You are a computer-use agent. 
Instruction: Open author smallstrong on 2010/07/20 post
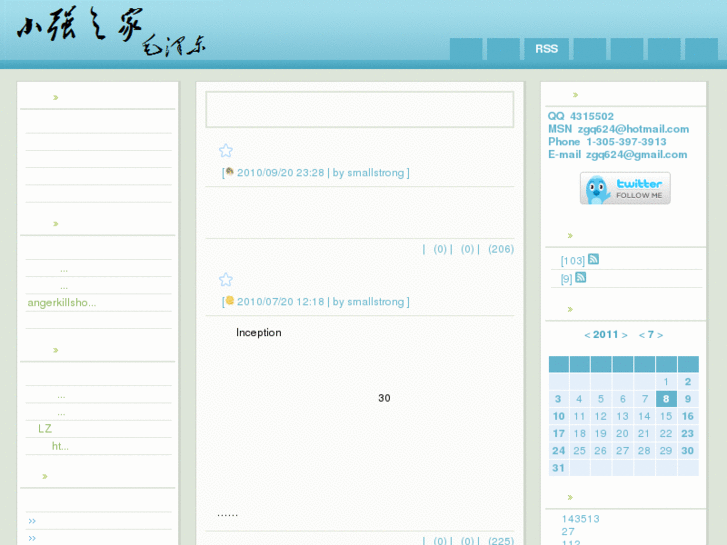click(x=376, y=301)
